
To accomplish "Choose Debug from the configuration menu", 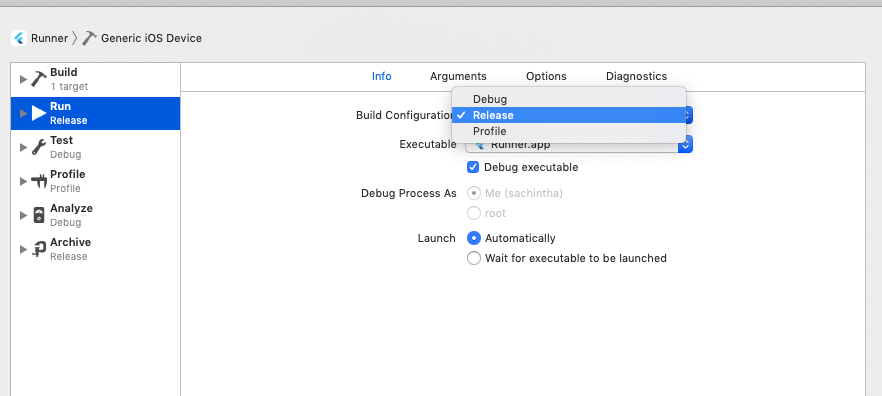I will pyautogui.click(x=569, y=99).
